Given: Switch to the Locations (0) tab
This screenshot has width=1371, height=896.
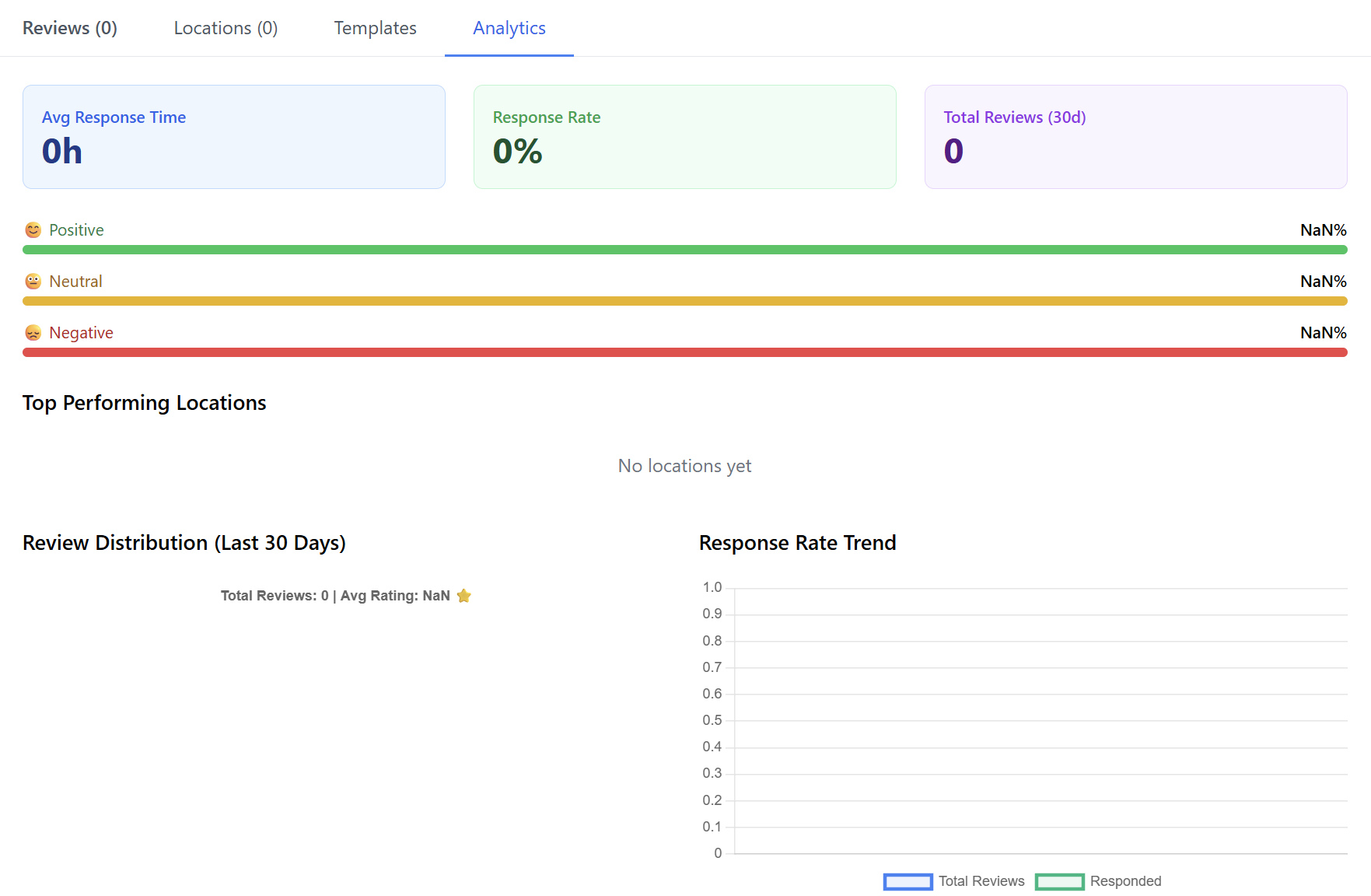Looking at the screenshot, I should pyautogui.click(x=226, y=28).
